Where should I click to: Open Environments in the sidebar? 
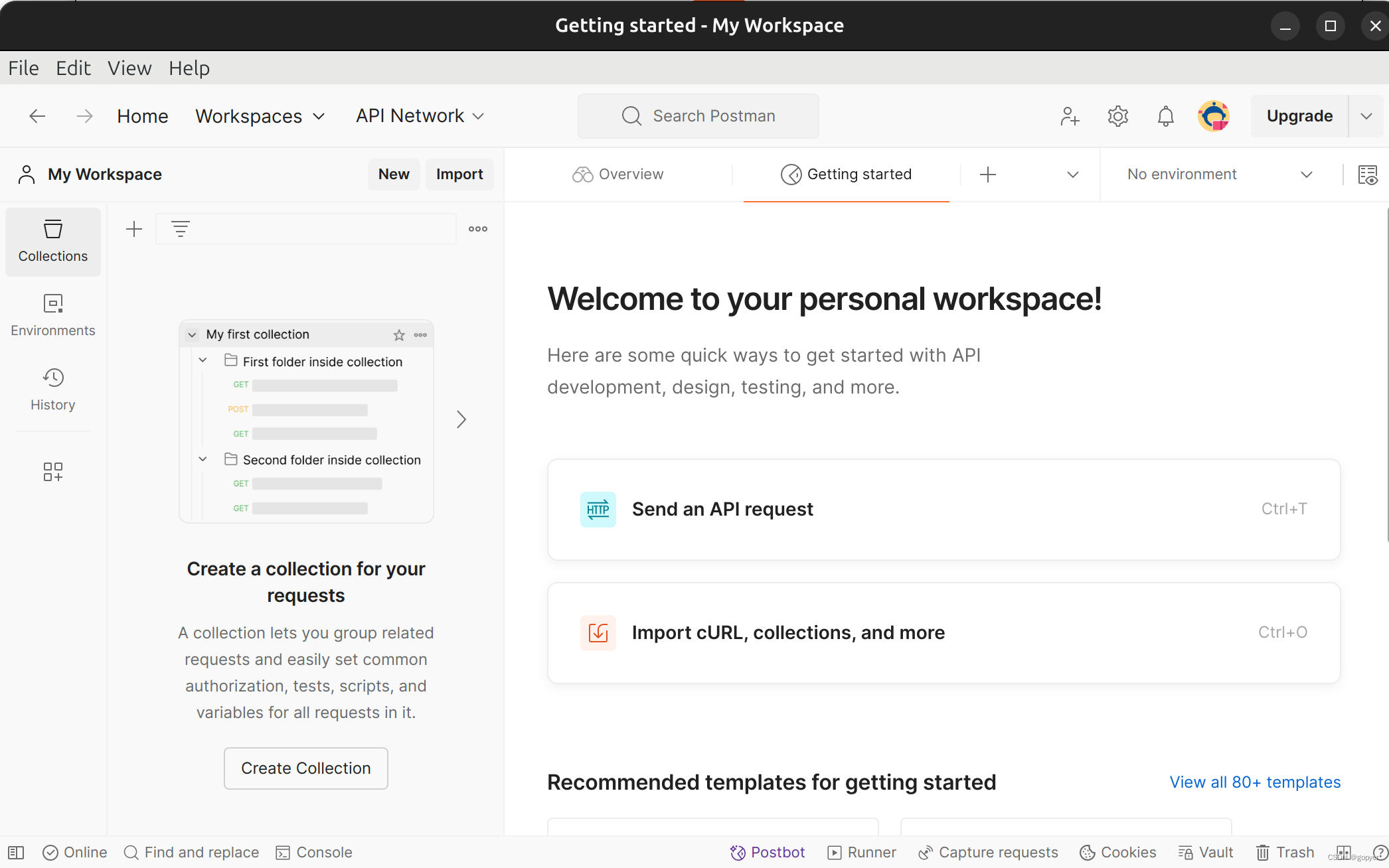coord(53,316)
